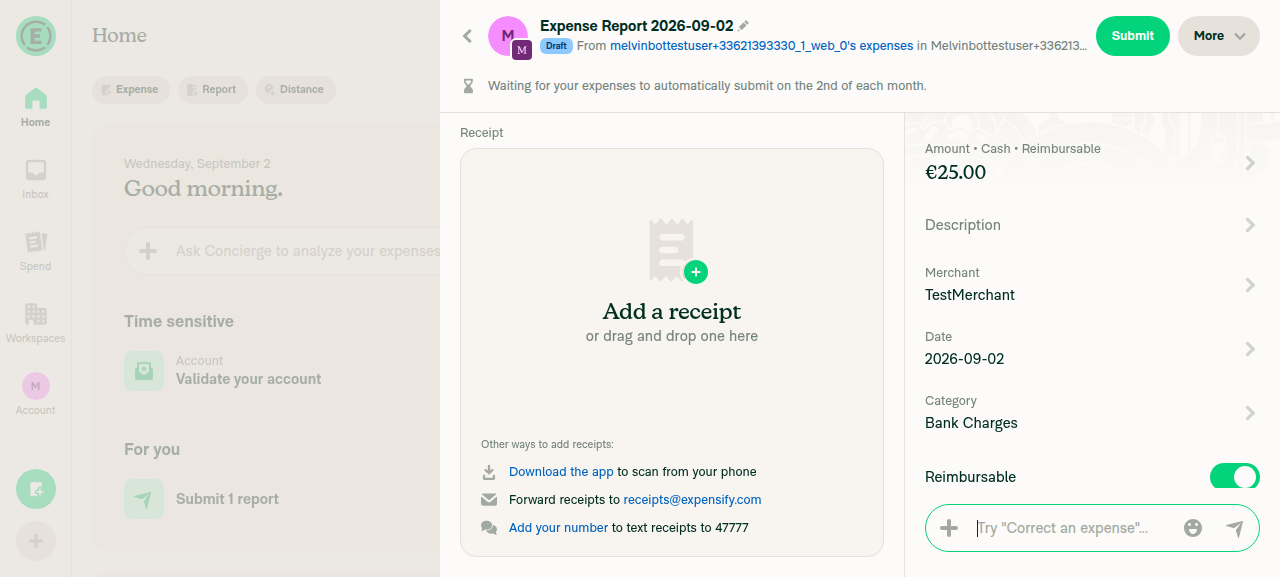Screen dimensions: 1280x577
Task: Expand the Merchant TestMerchant row
Action: click(1092, 285)
